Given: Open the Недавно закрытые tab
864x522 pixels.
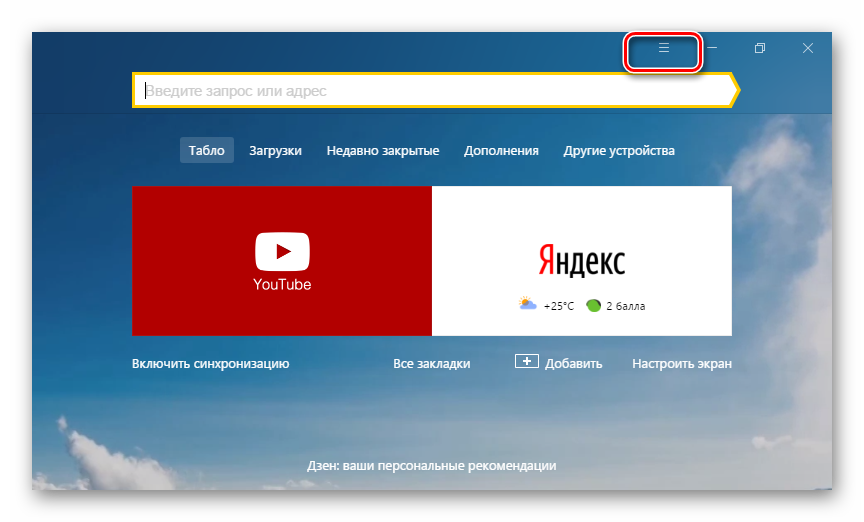Looking at the screenshot, I should pos(383,151).
